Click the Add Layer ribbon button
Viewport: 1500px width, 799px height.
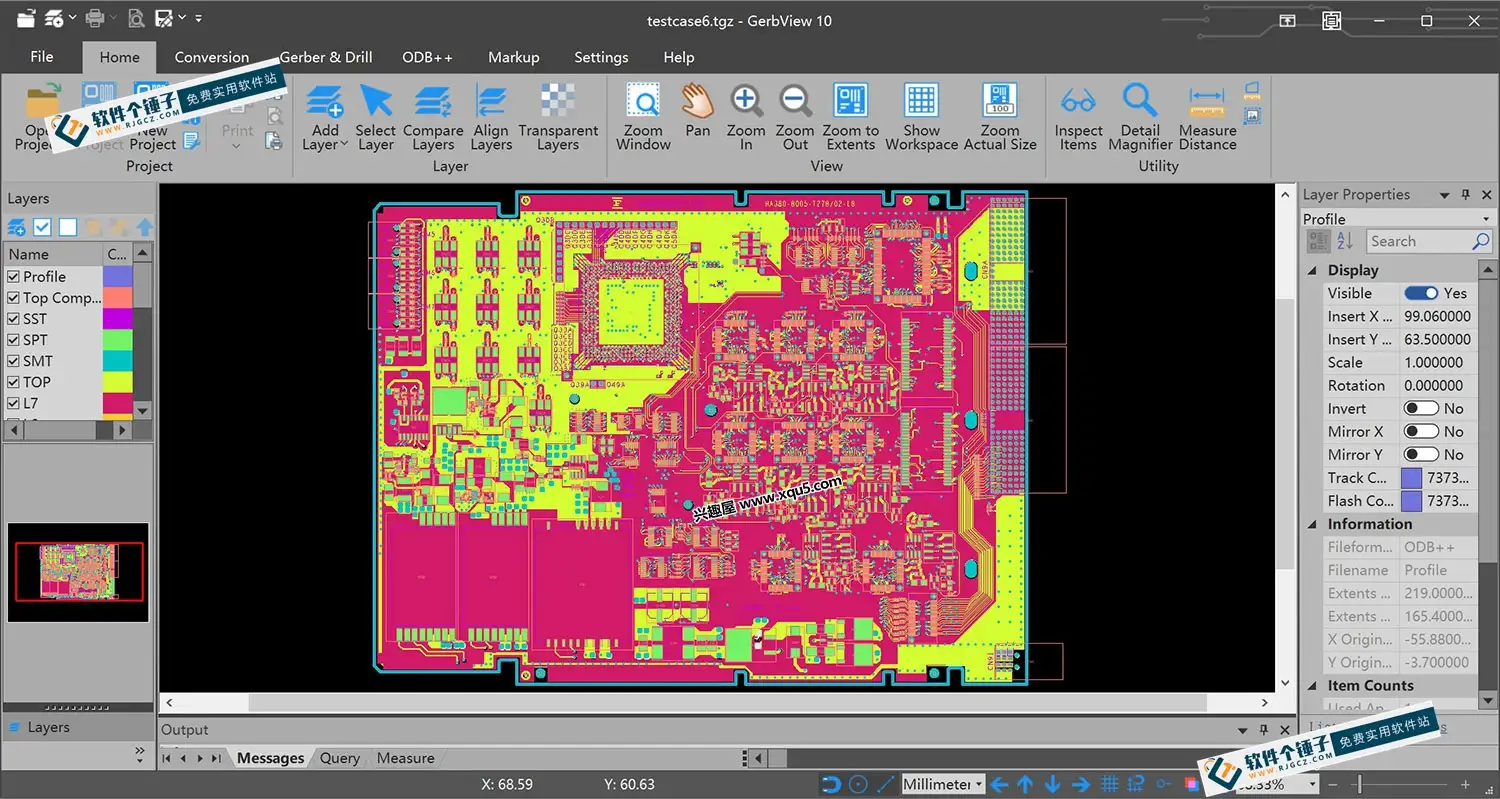[325, 116]
